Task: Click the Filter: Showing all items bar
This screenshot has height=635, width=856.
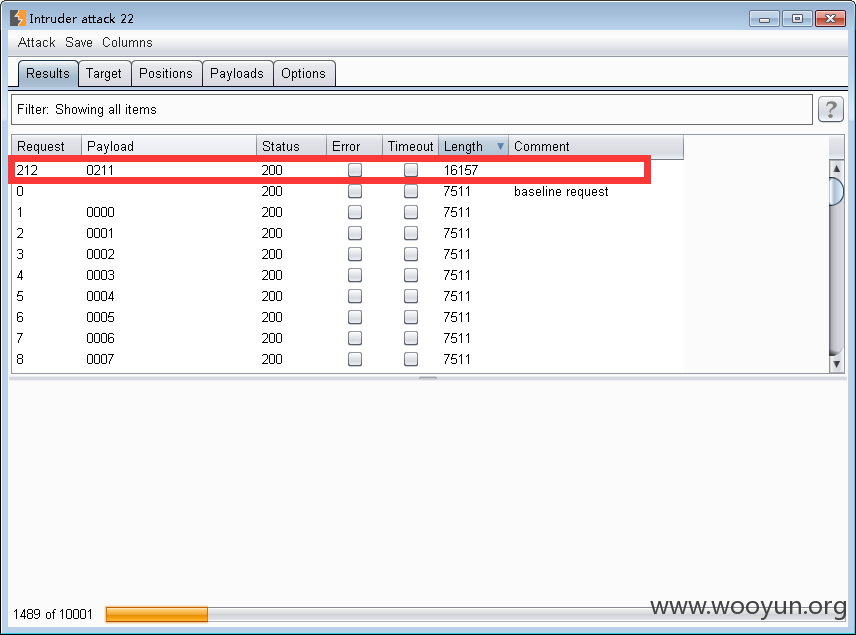Action: point(412,109)
